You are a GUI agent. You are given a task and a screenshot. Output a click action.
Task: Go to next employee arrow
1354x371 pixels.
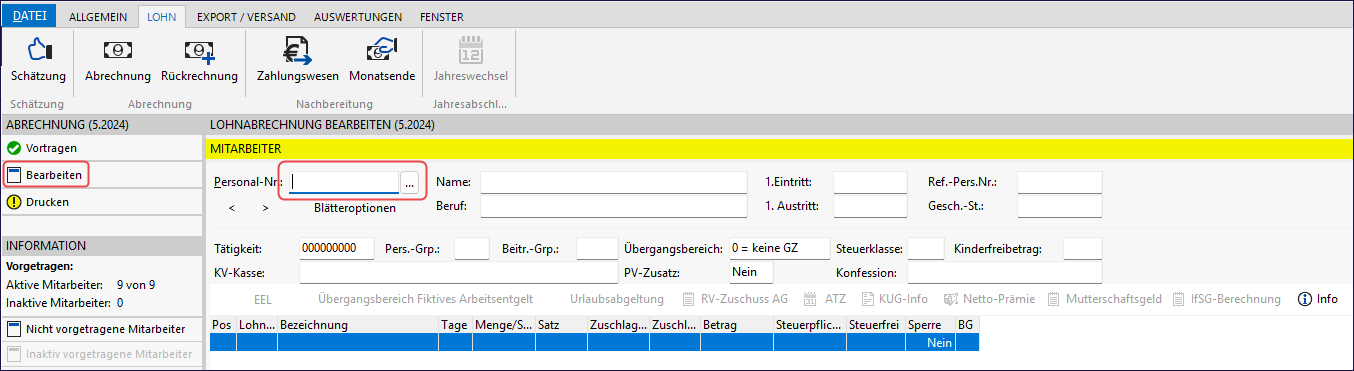[x=265, y=208]
